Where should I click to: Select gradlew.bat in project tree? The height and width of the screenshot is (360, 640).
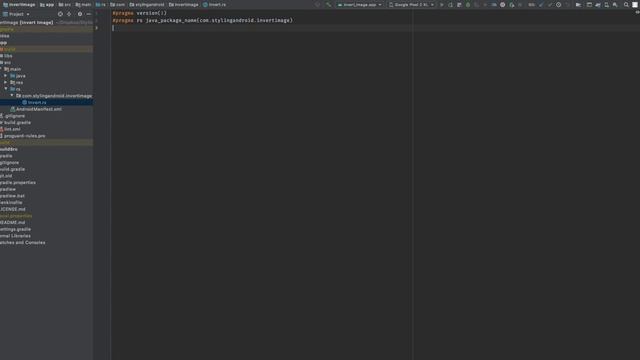pyautogui.click(x=12, y=196)
